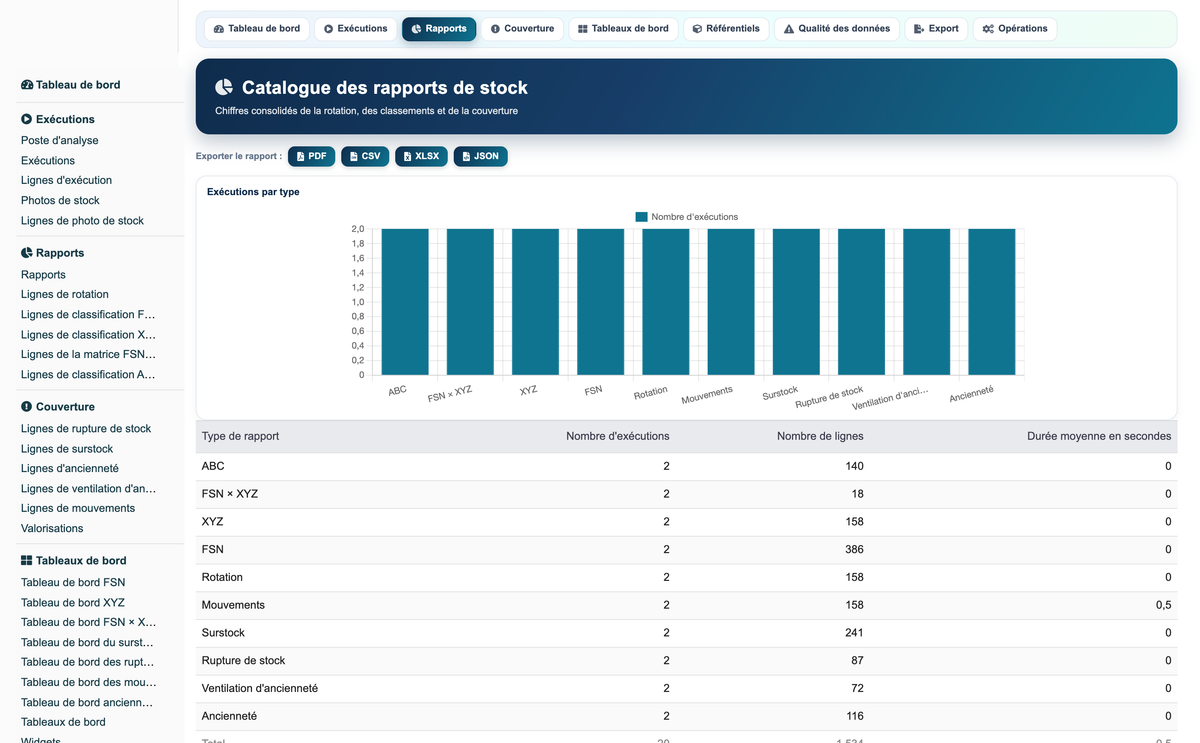Open the Couverture top tab
The image size is (1200, 743).
pos(522,29)
